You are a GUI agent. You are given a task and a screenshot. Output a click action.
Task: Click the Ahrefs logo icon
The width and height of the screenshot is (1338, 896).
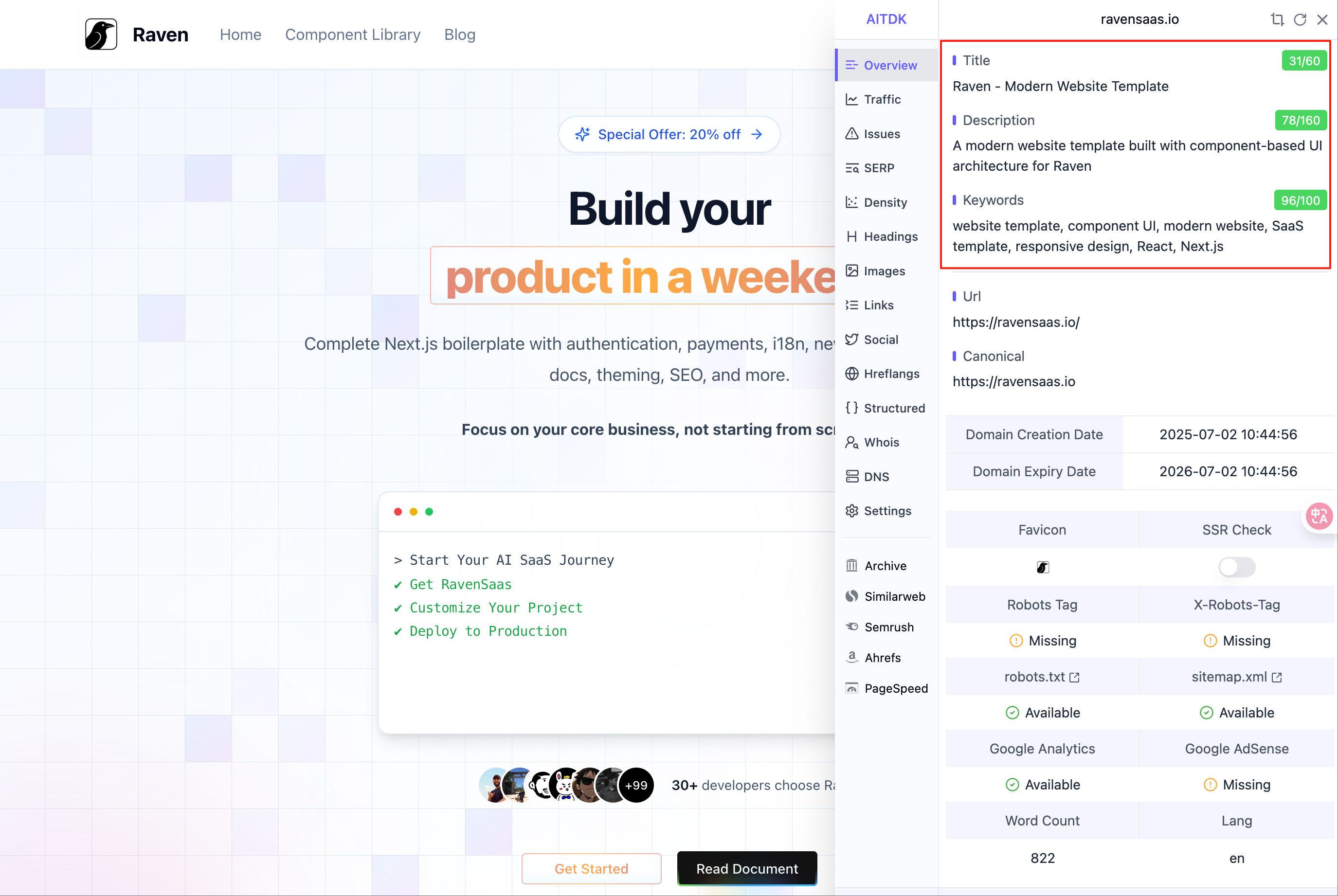click(851, 657)
